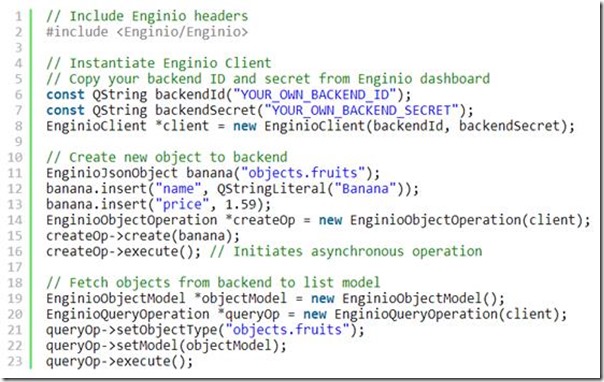Click the comment "// Initiates asynchronous operation"
604x382 pixels.
tap(346, 251)
